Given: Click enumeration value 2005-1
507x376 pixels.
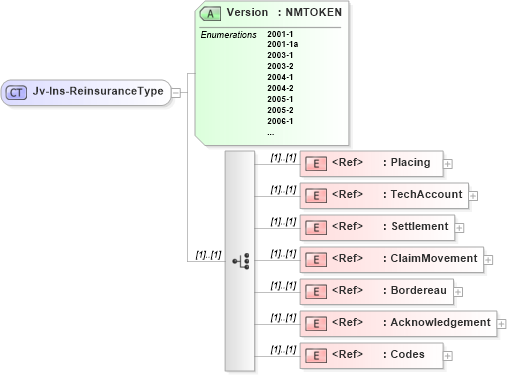Looking at the screenshot, I should click(x=280, y=99).
